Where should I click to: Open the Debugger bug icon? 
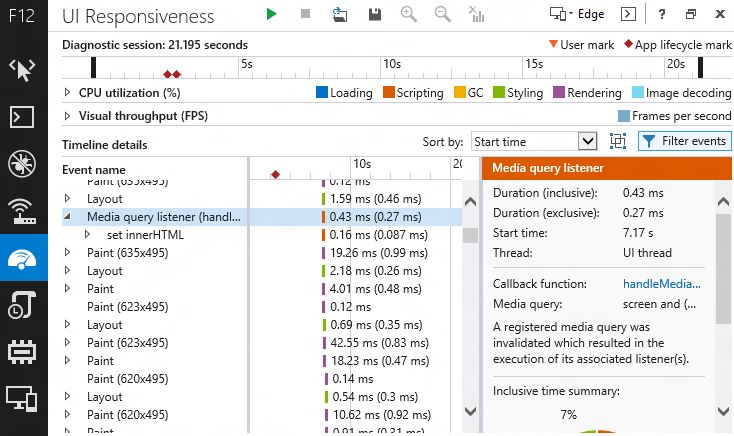pos(23,164)
